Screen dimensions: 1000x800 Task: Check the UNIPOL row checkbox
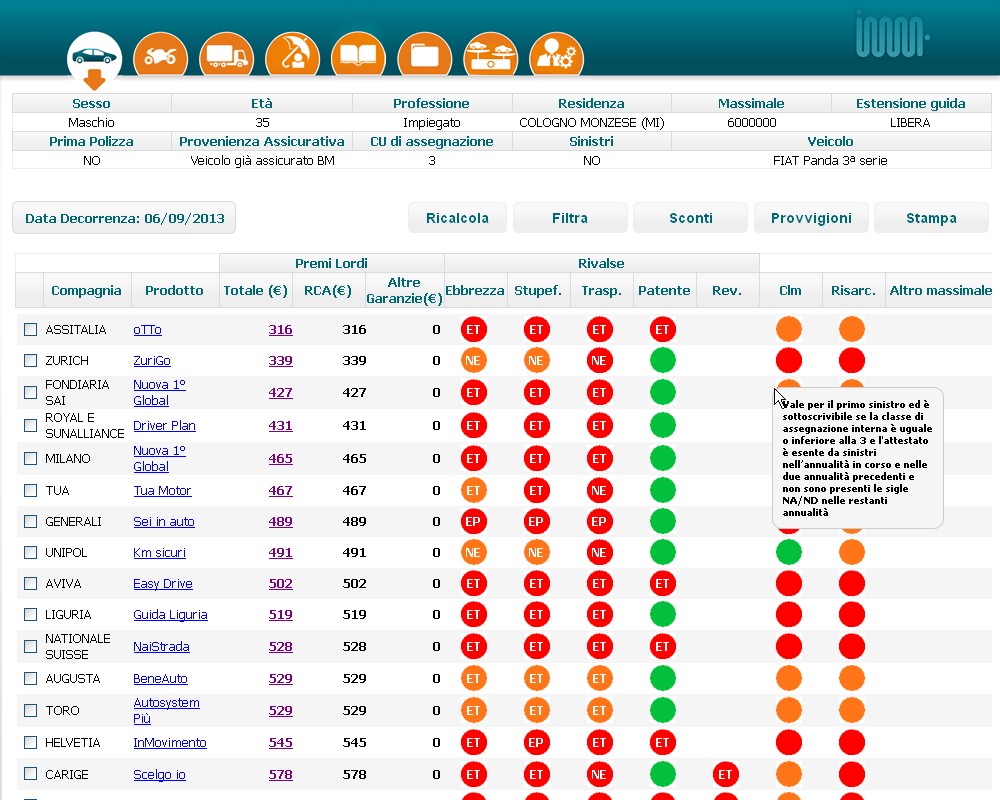pos(30,552)
